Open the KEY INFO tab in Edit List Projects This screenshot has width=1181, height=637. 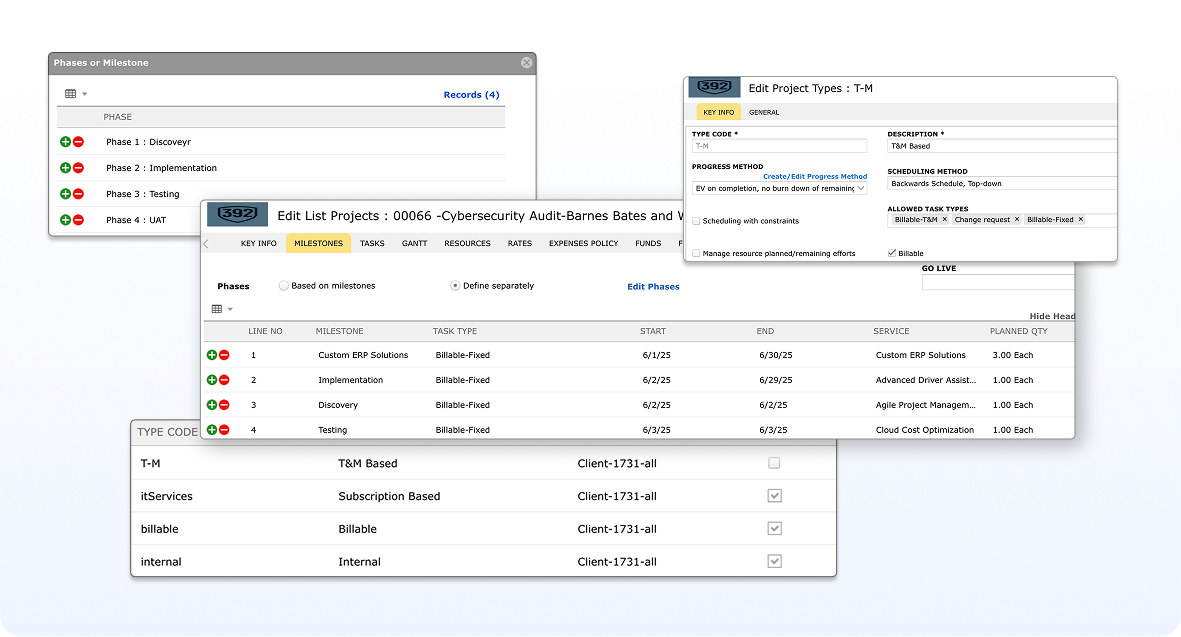click(x=258, y=243)
